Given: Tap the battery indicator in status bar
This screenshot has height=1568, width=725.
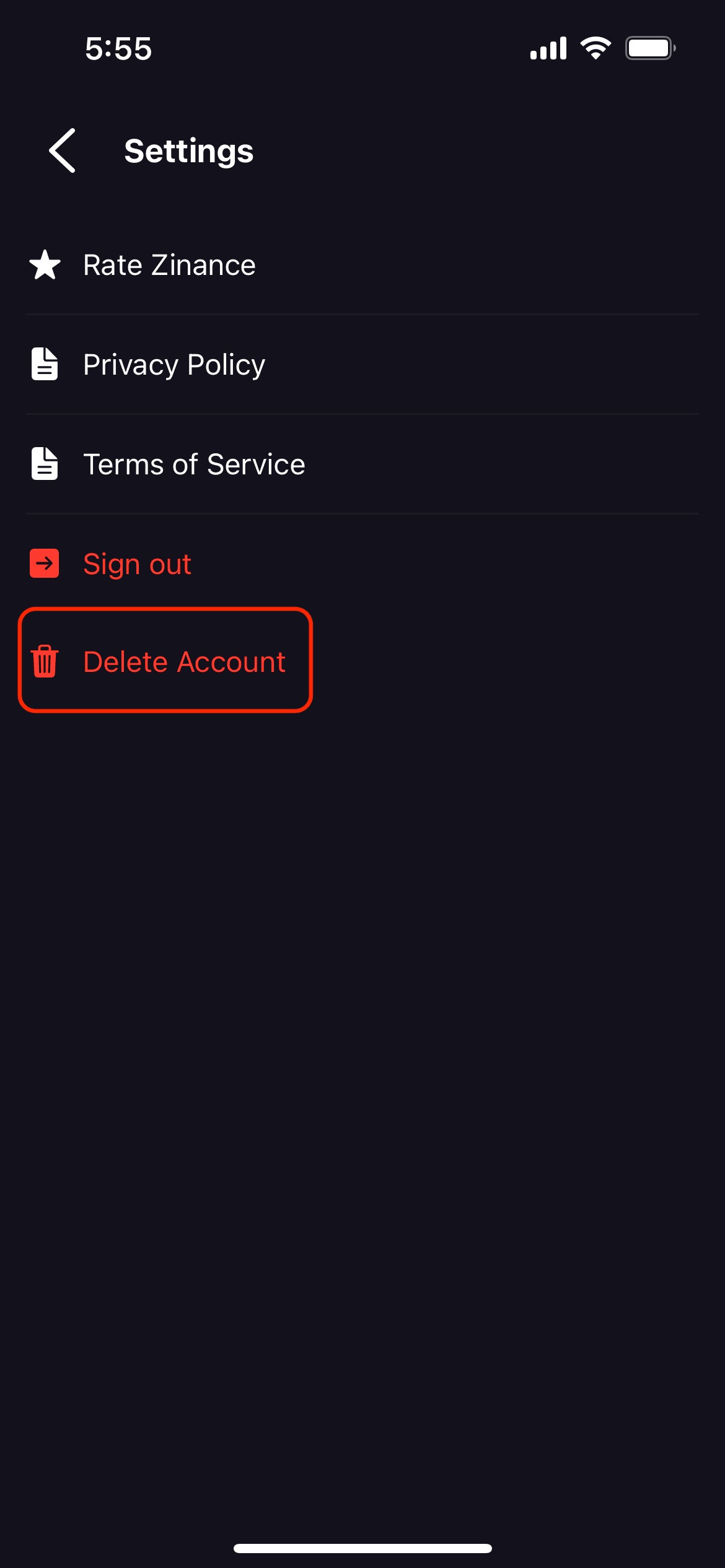Looking at the screenshot, I should (649, 48).
